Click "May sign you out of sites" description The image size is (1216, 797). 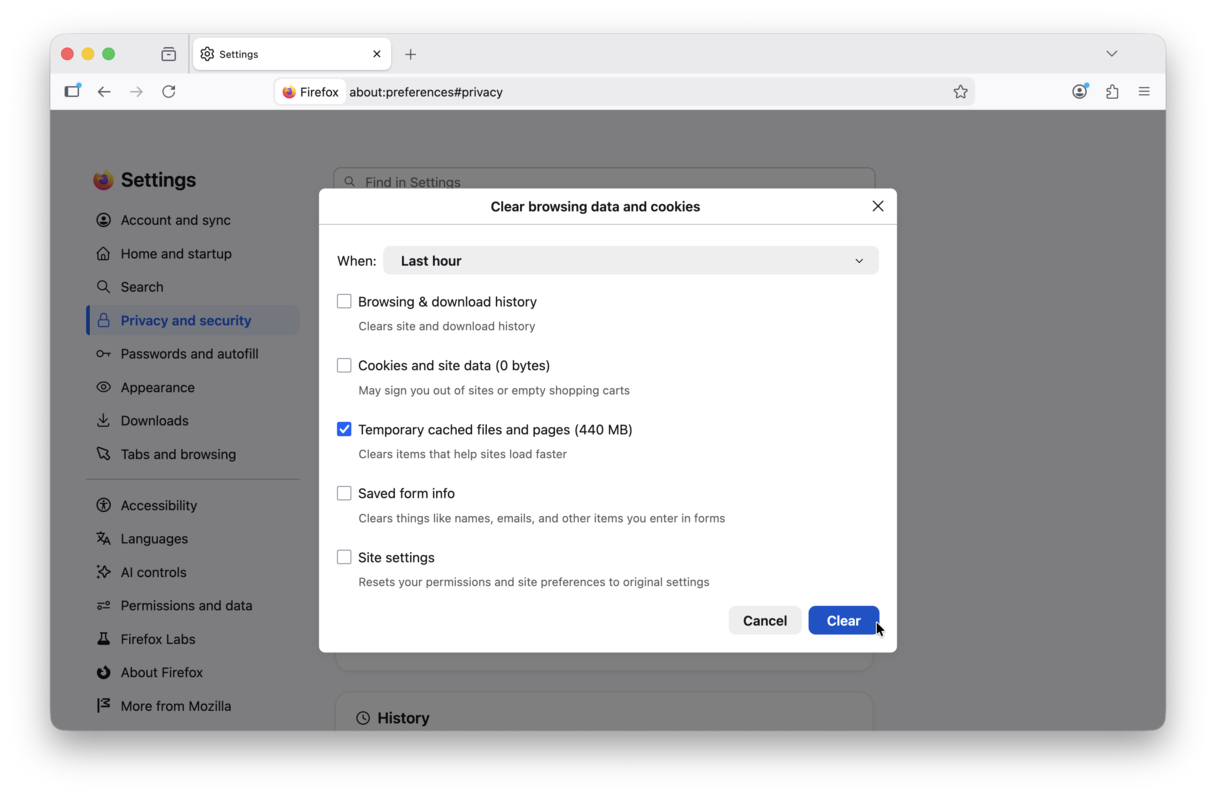tap(494, 390)
